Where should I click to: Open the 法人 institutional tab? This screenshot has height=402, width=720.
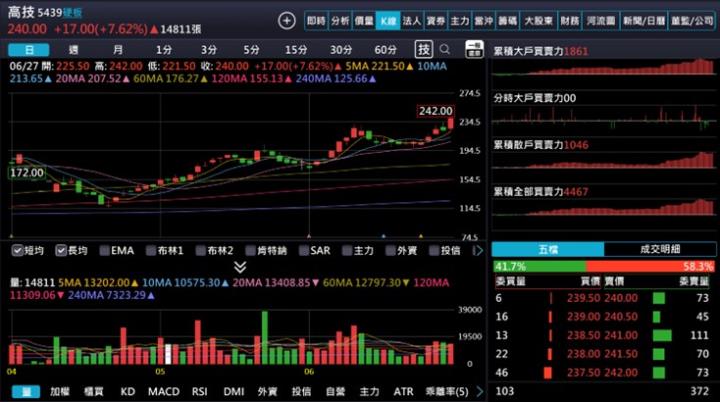point(412,21)
